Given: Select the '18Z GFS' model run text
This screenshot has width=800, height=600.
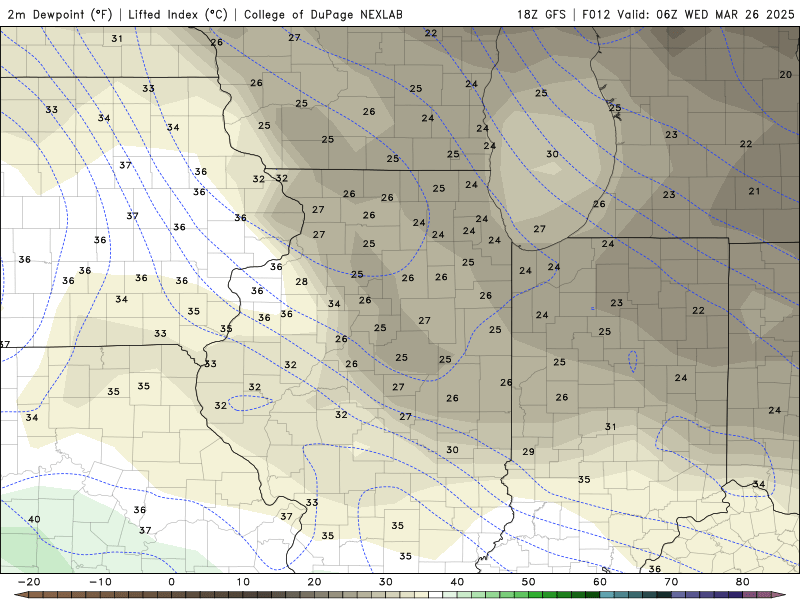Looking at the screenshot, I should point(541,14).
